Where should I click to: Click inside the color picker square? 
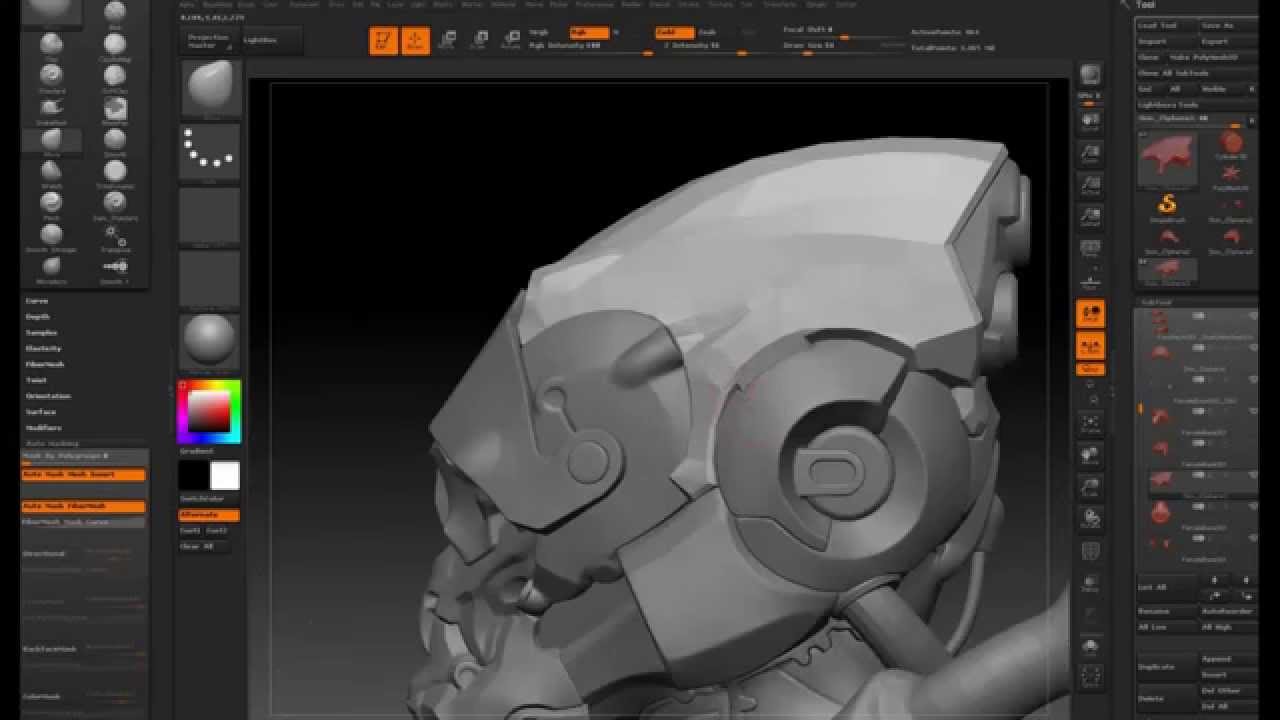pyautogui.click(x=209, y=411)
